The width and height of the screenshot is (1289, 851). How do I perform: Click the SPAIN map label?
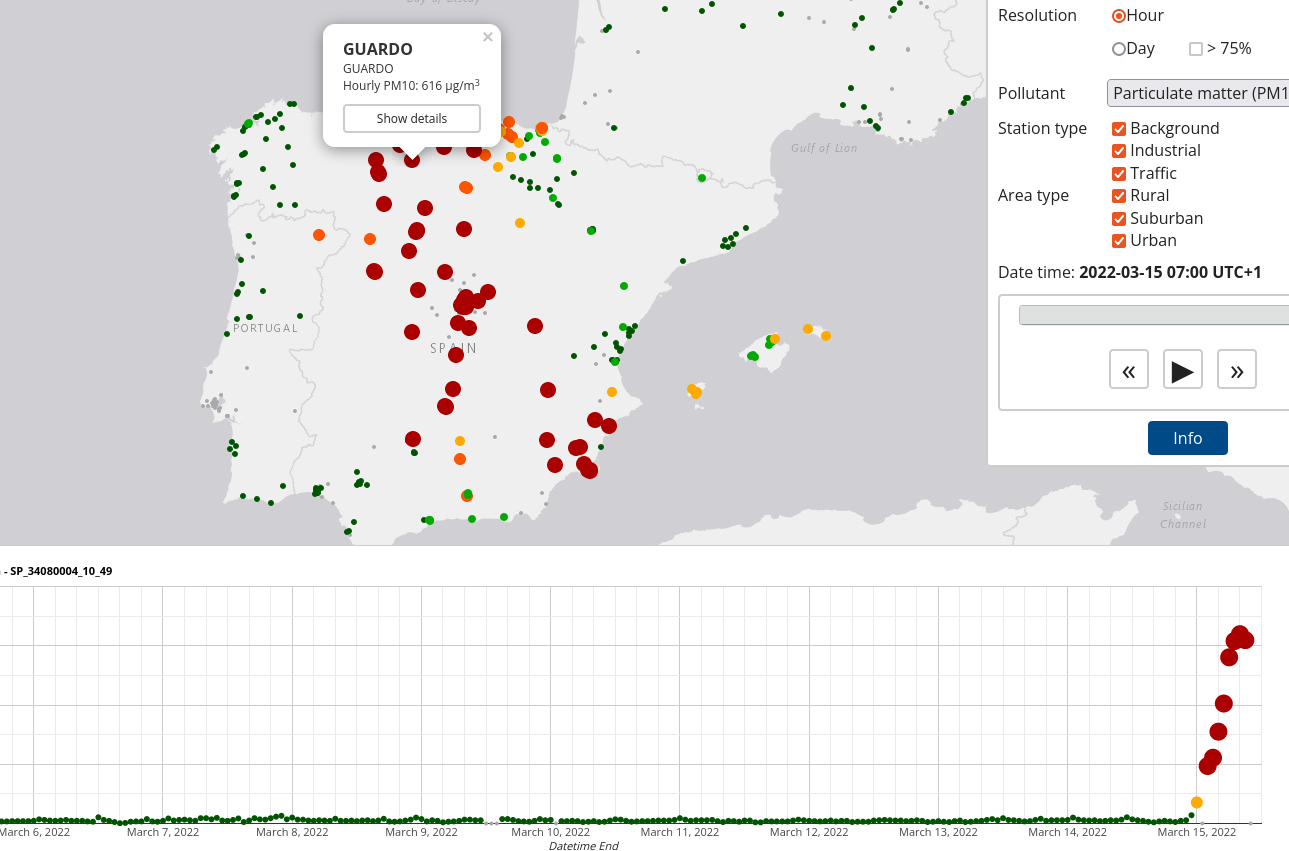454,348
